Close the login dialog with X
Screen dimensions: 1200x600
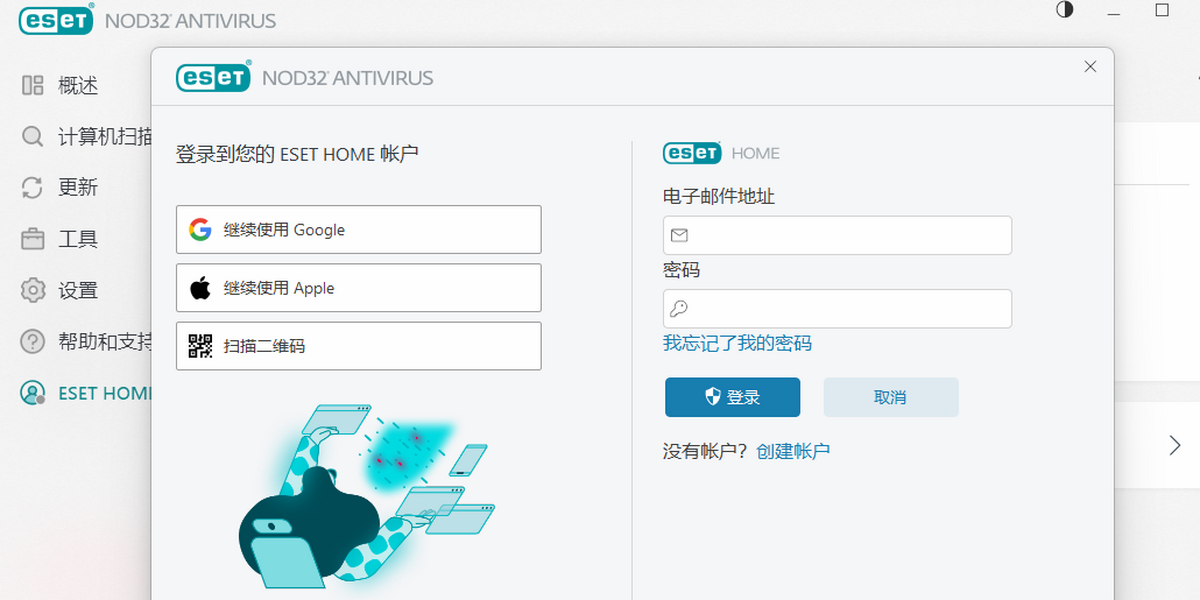point(1090,66)
